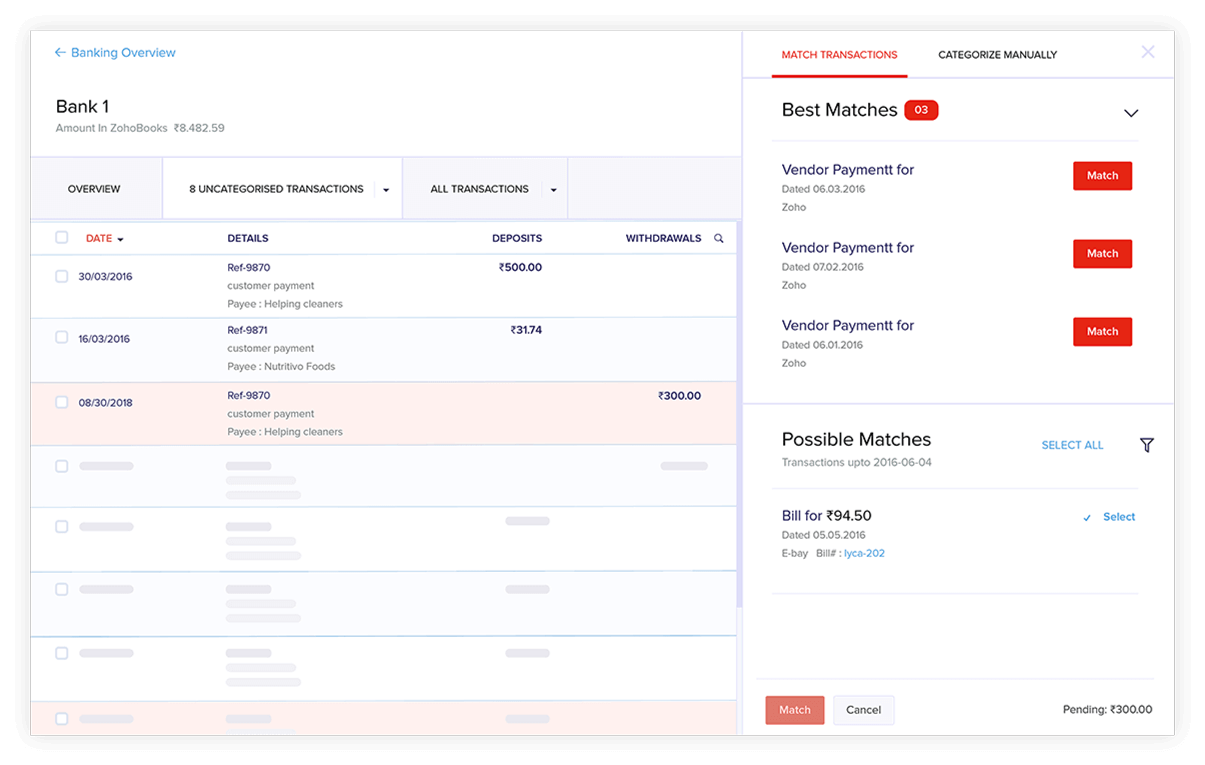
Task: Click the date sort arrow icon
Action: (121, 240)
